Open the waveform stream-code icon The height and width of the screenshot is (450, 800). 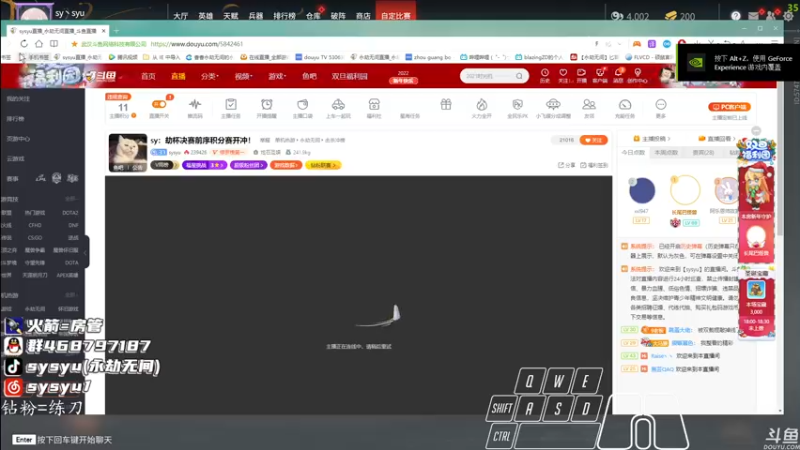(195, 105)
